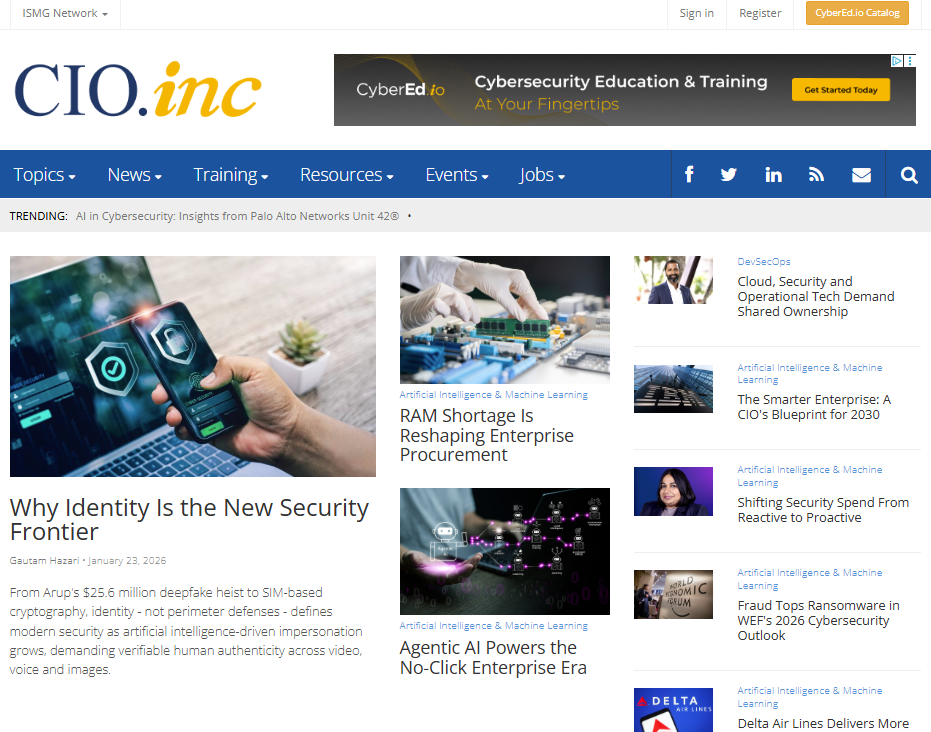Image resolution: width=931 pixels, height=732 pixels.
Task: Expand the Topics menu
Action: point(45,175)
